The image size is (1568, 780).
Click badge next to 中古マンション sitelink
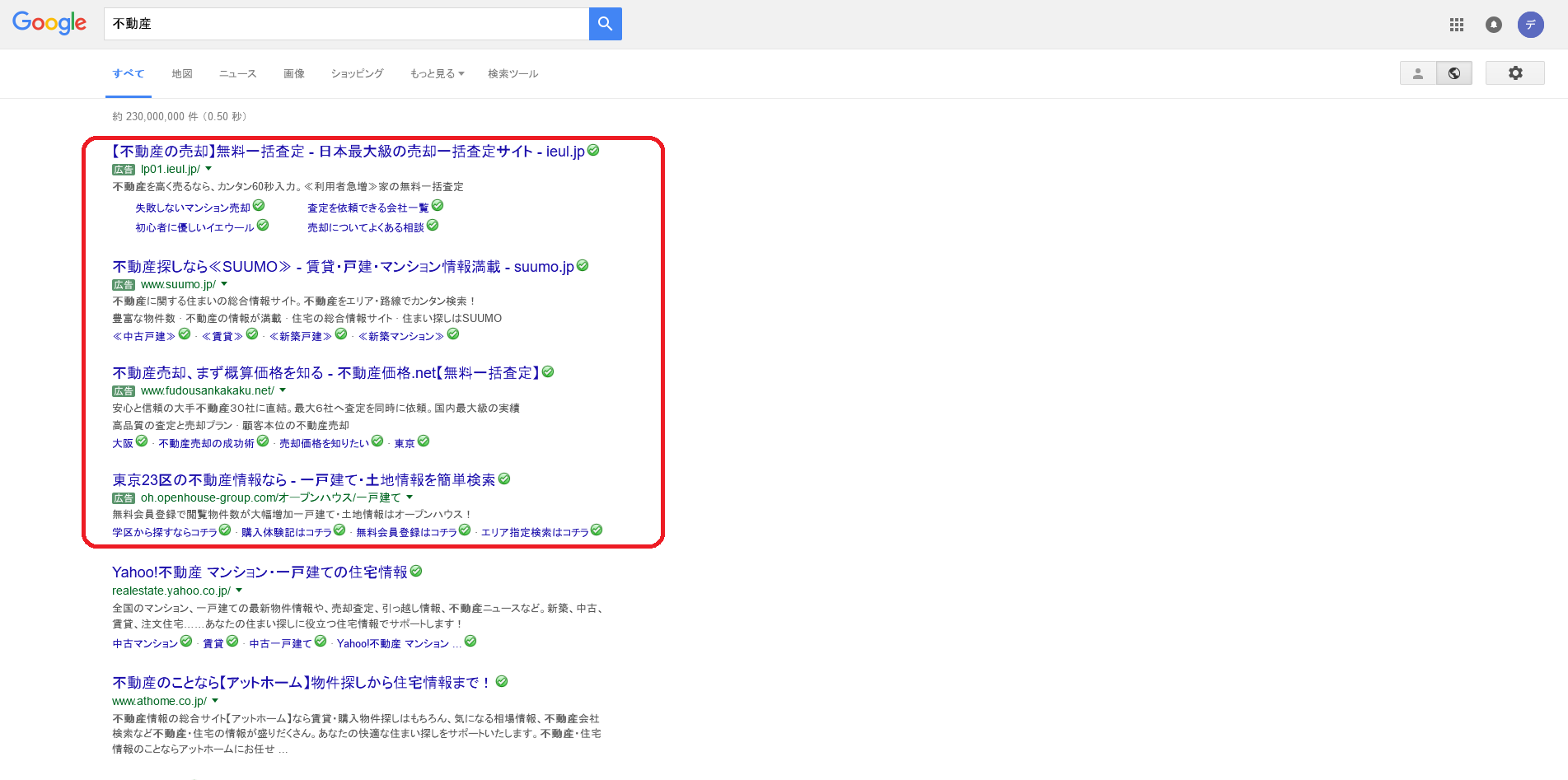[x=186, y=641]
